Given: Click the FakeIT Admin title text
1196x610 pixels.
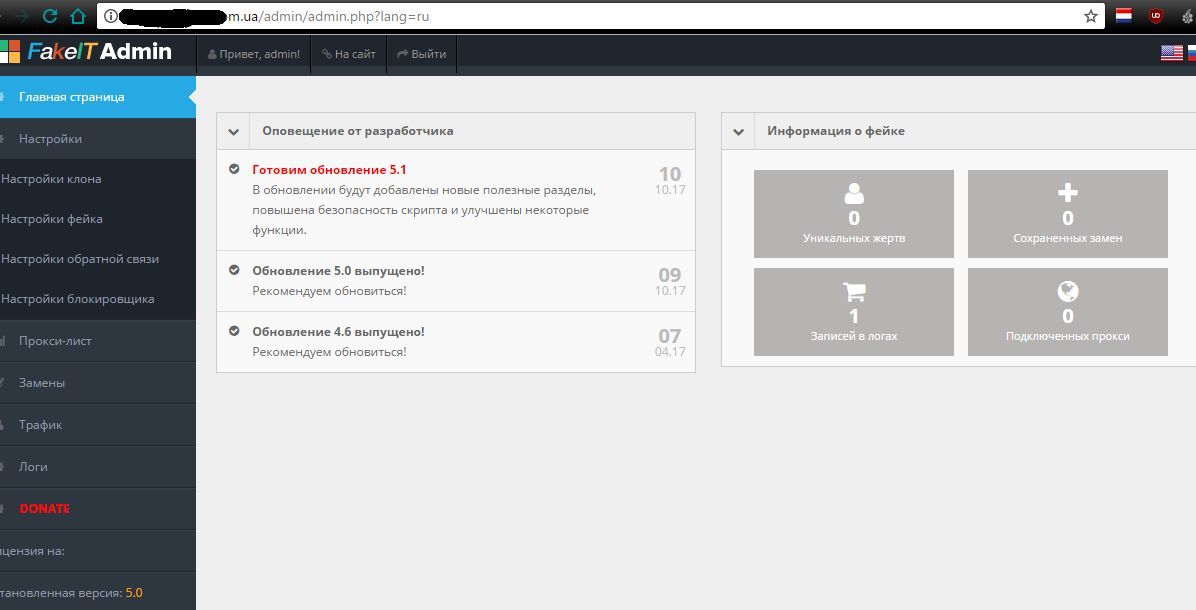Looking at the screenshot, I should pyautogui.click(x=100, y=51).
